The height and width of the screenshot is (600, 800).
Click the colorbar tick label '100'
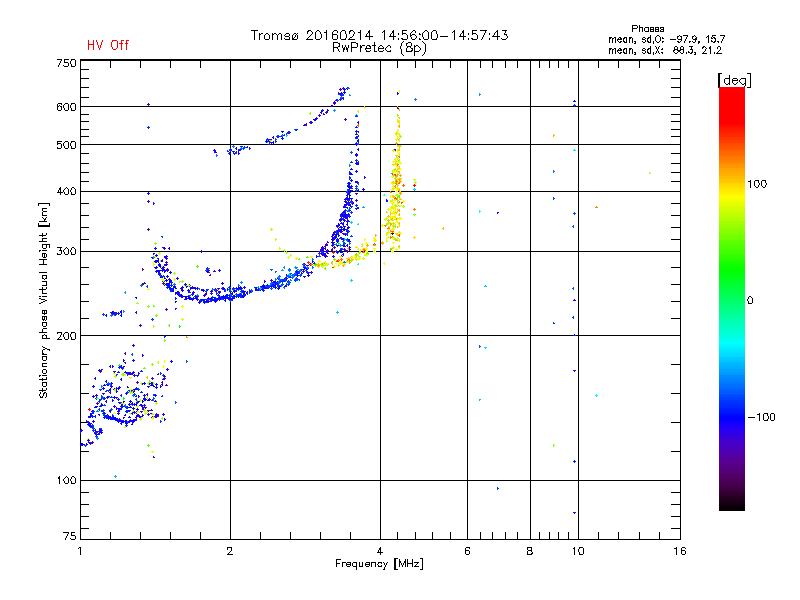[757, 184]
